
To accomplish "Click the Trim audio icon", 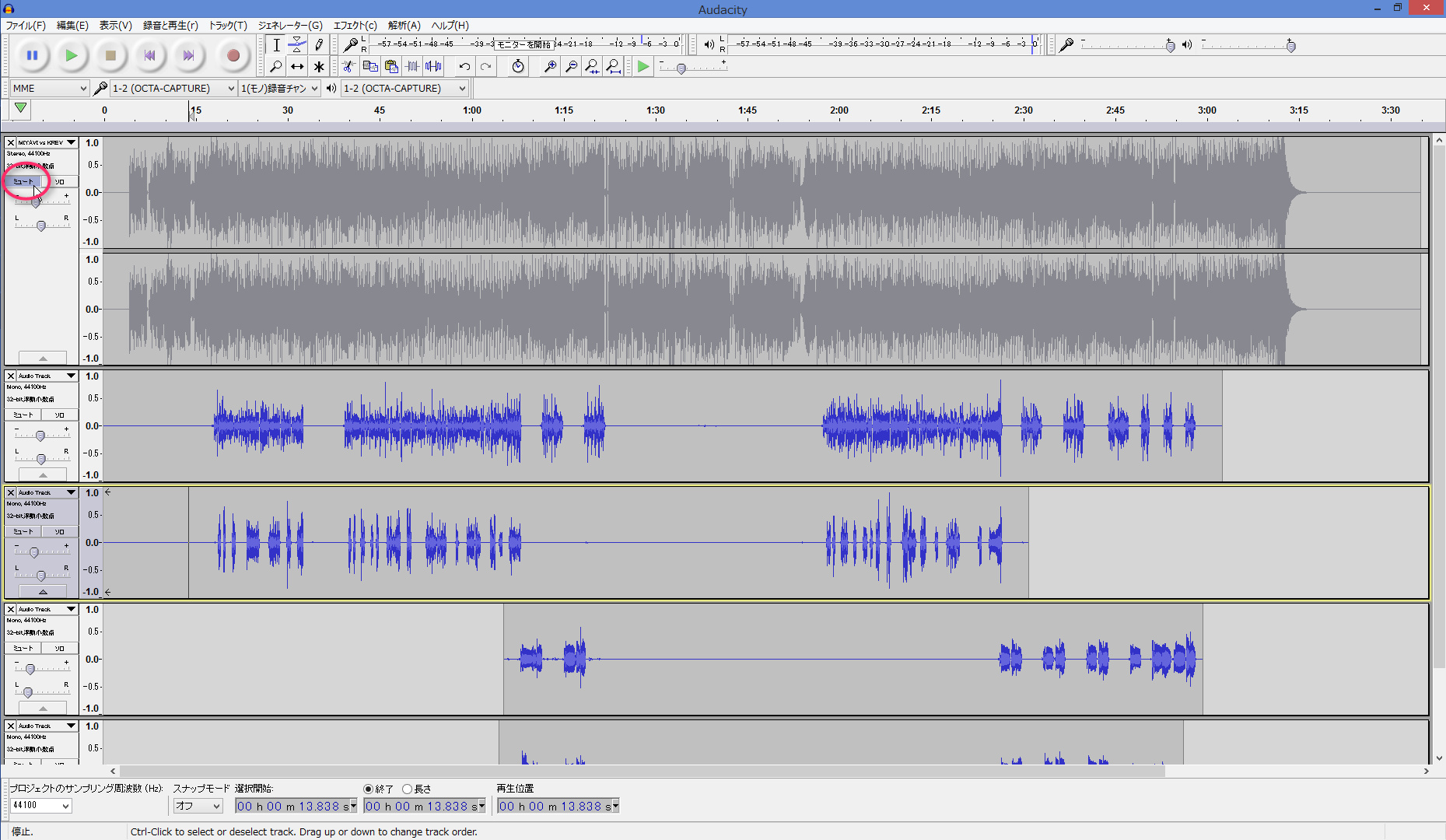I will pyautogui.click(x=412, y=66).
